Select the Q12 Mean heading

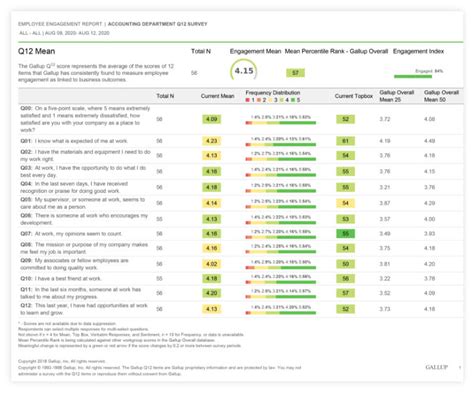37,51
